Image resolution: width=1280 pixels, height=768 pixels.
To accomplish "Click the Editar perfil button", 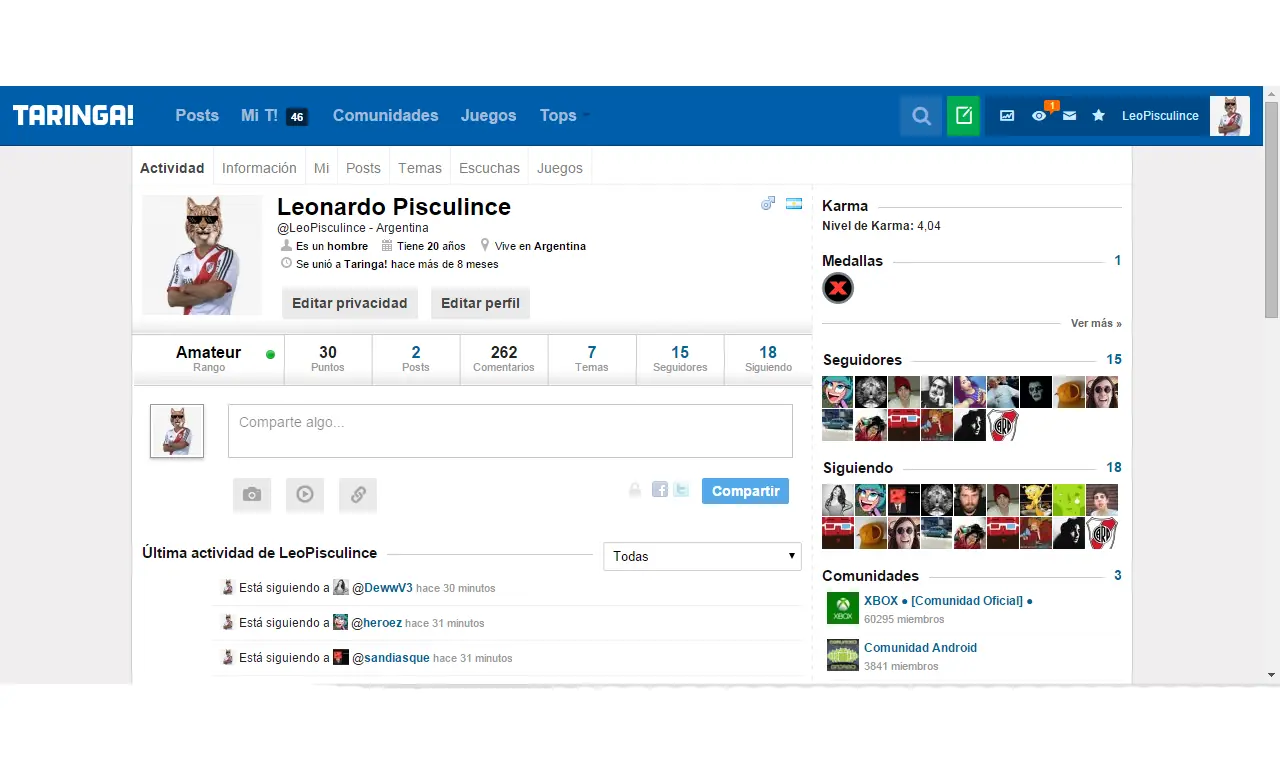I will (x=480, y=303).
